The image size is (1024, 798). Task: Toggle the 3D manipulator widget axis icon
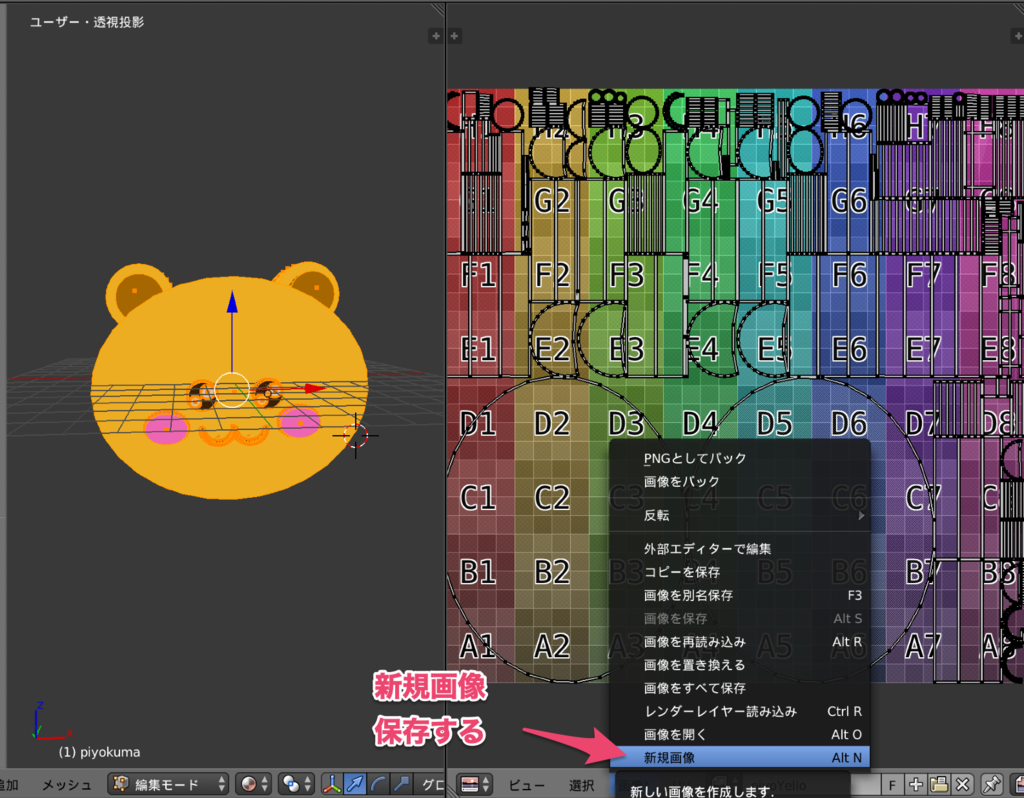[x=330, y=785]
